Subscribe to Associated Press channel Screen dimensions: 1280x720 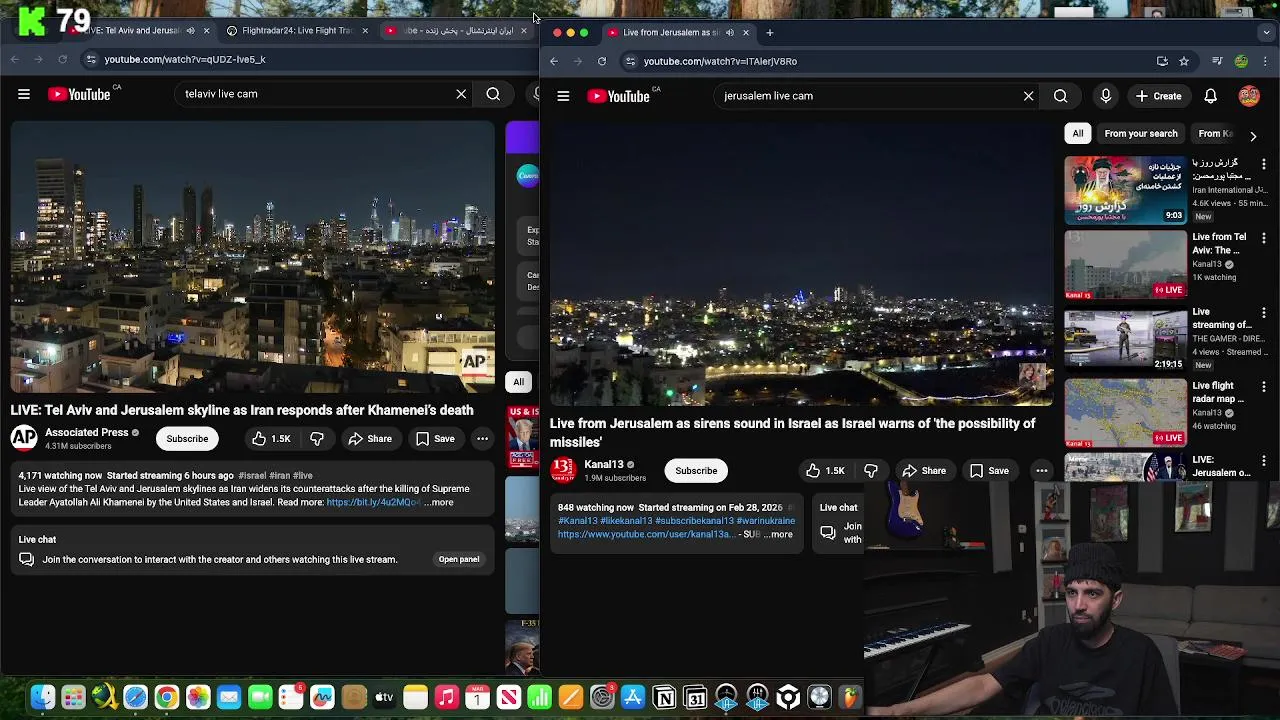[x=187, y=439]
